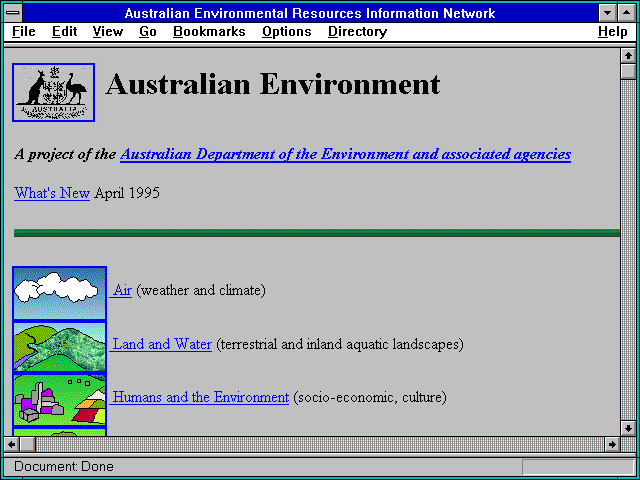Open the Land and Water link
The width and height of the screenshot is (640, 480).
click(161, 344)
